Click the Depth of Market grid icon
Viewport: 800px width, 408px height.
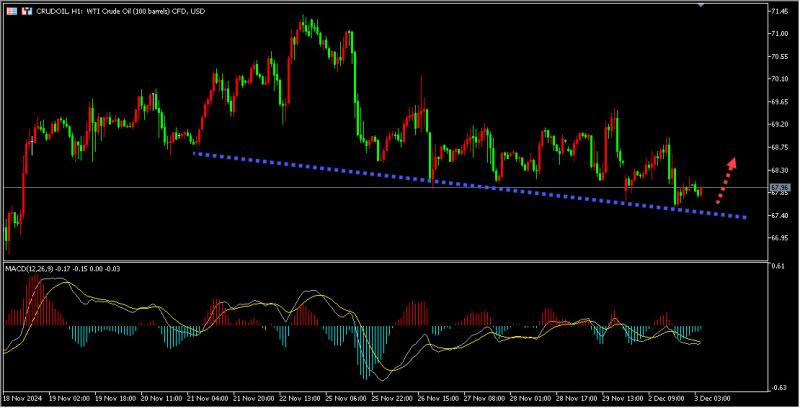[11, 11]
